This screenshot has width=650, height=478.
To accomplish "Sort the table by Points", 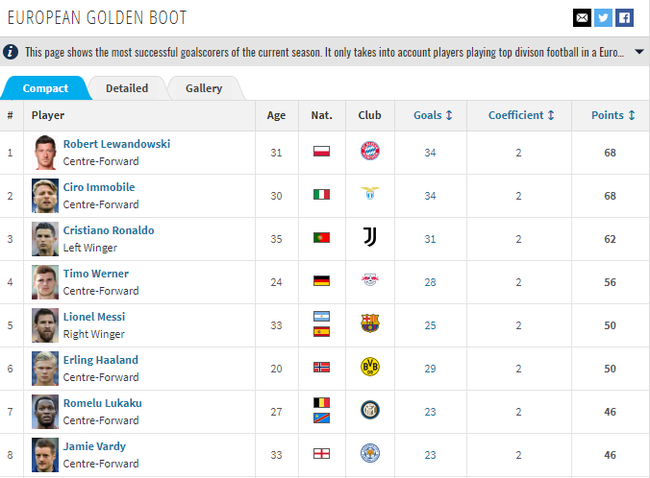I will [613, 116].
